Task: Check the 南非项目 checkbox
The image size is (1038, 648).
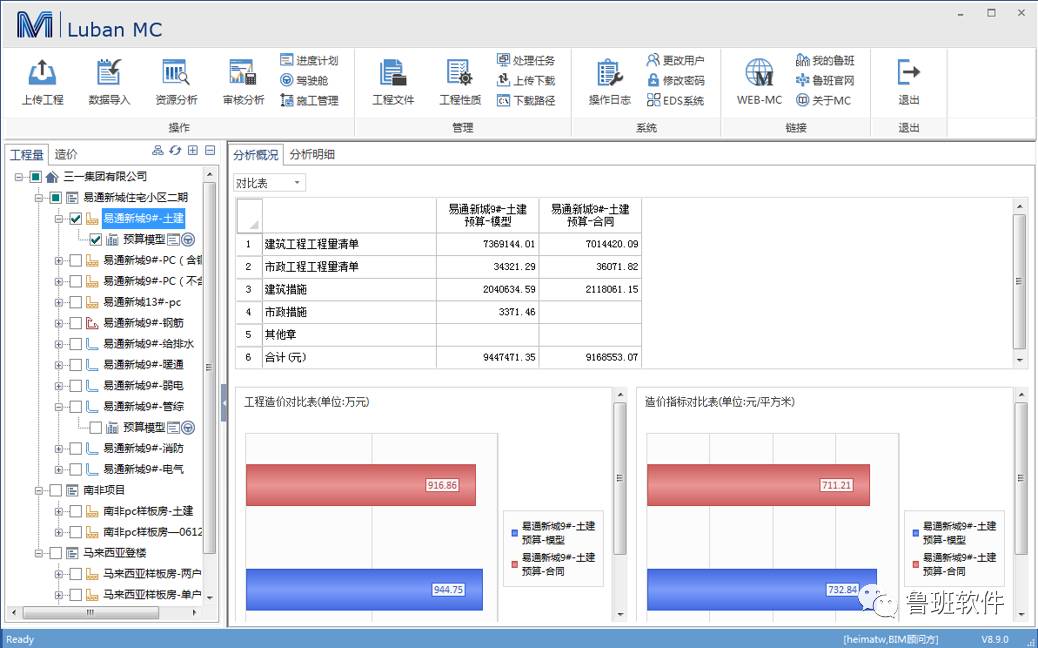Action: pos(56,490)
